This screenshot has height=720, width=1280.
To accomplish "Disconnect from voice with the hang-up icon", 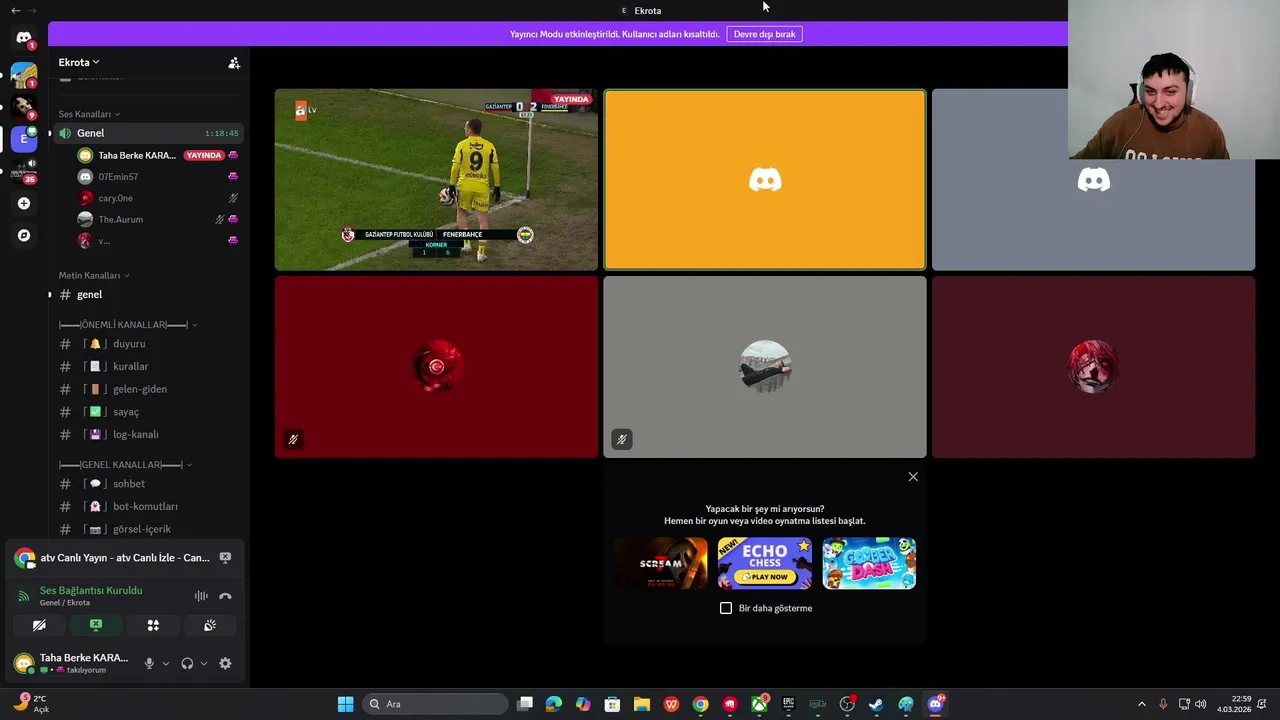I will 225,596.
